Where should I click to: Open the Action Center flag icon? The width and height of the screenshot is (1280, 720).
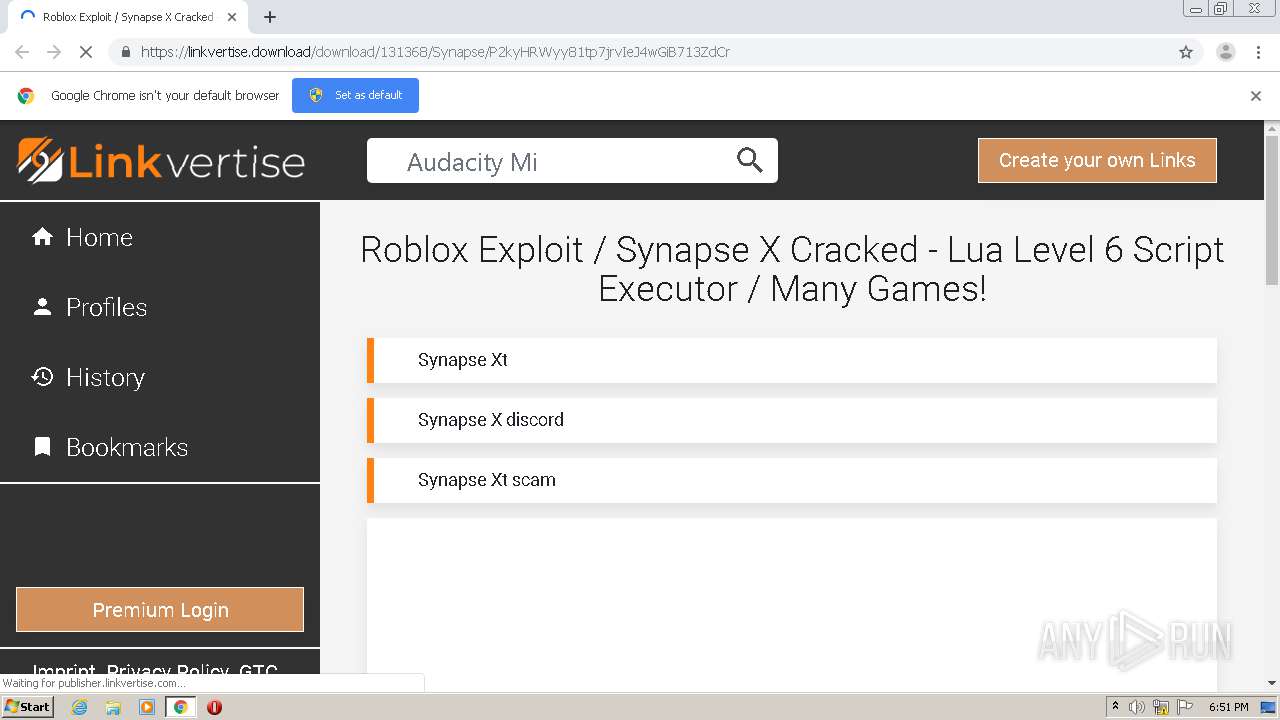1184,707
